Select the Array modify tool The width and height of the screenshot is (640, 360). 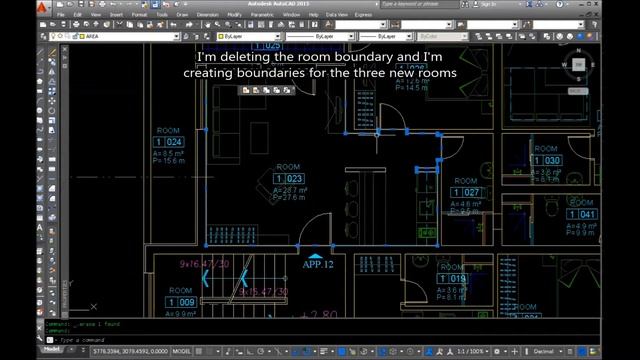point(52,91)
